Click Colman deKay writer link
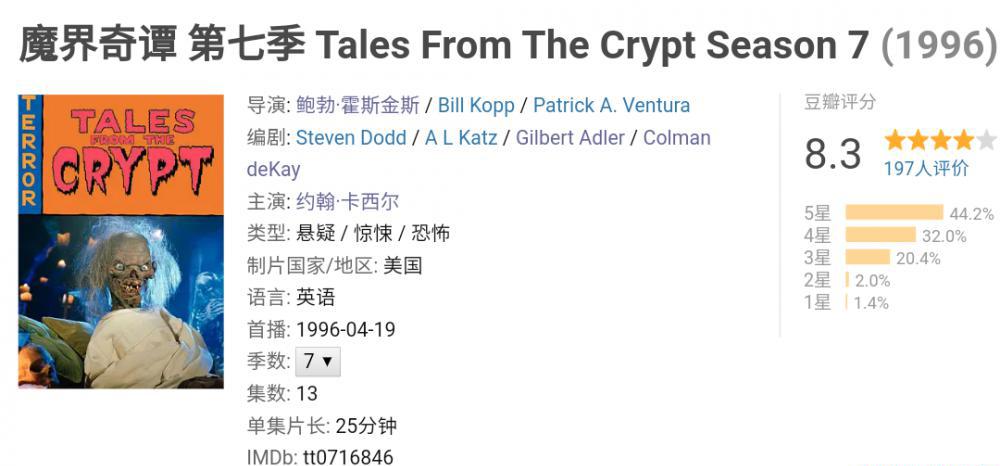This screenshot has width=1000, height=466. [x=677, y=138]
